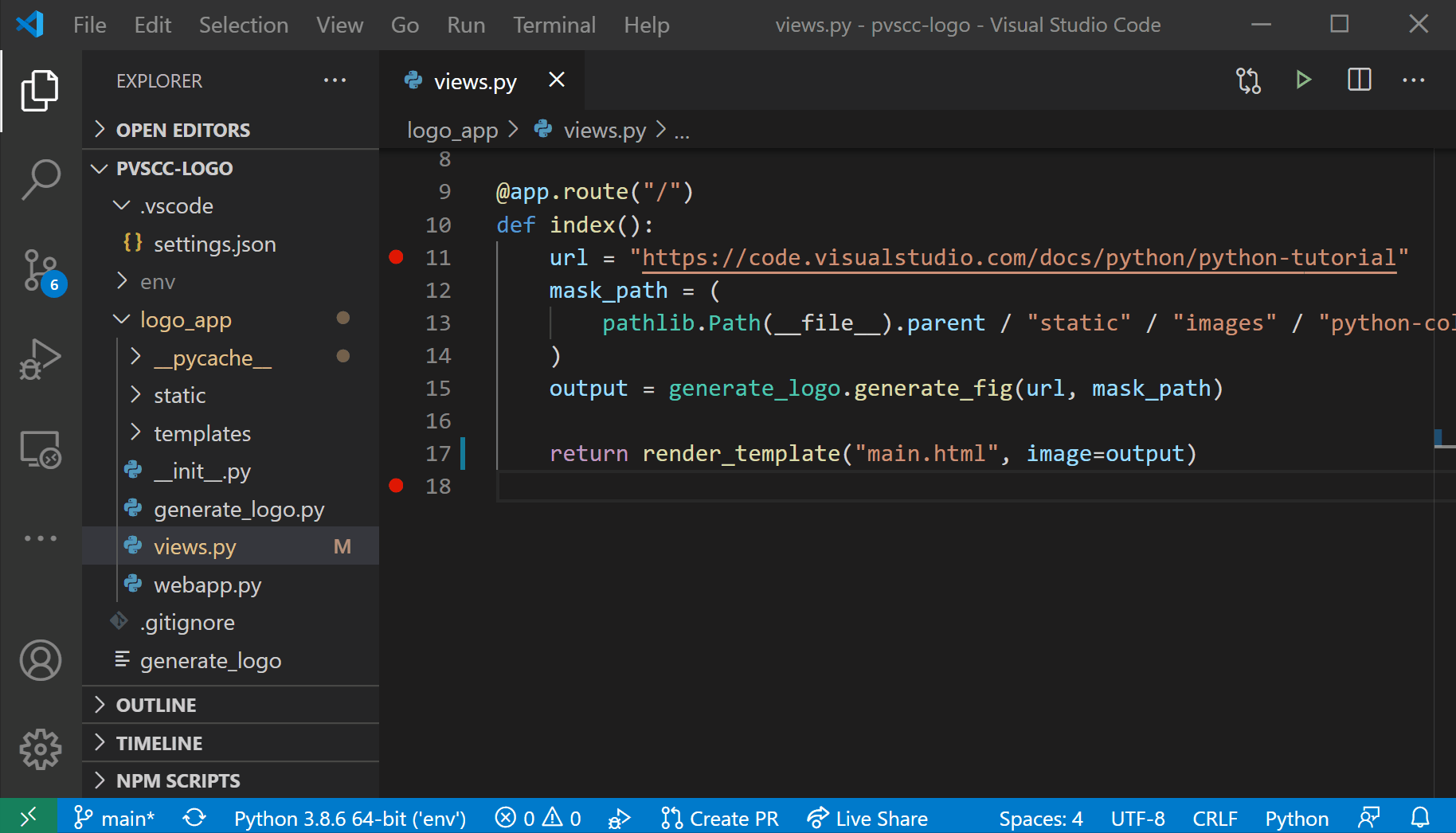Image resolution: width=1456 pixels, height=833 pixels.
Task: Run the Python file with the play button
Action: (1303, 80)
